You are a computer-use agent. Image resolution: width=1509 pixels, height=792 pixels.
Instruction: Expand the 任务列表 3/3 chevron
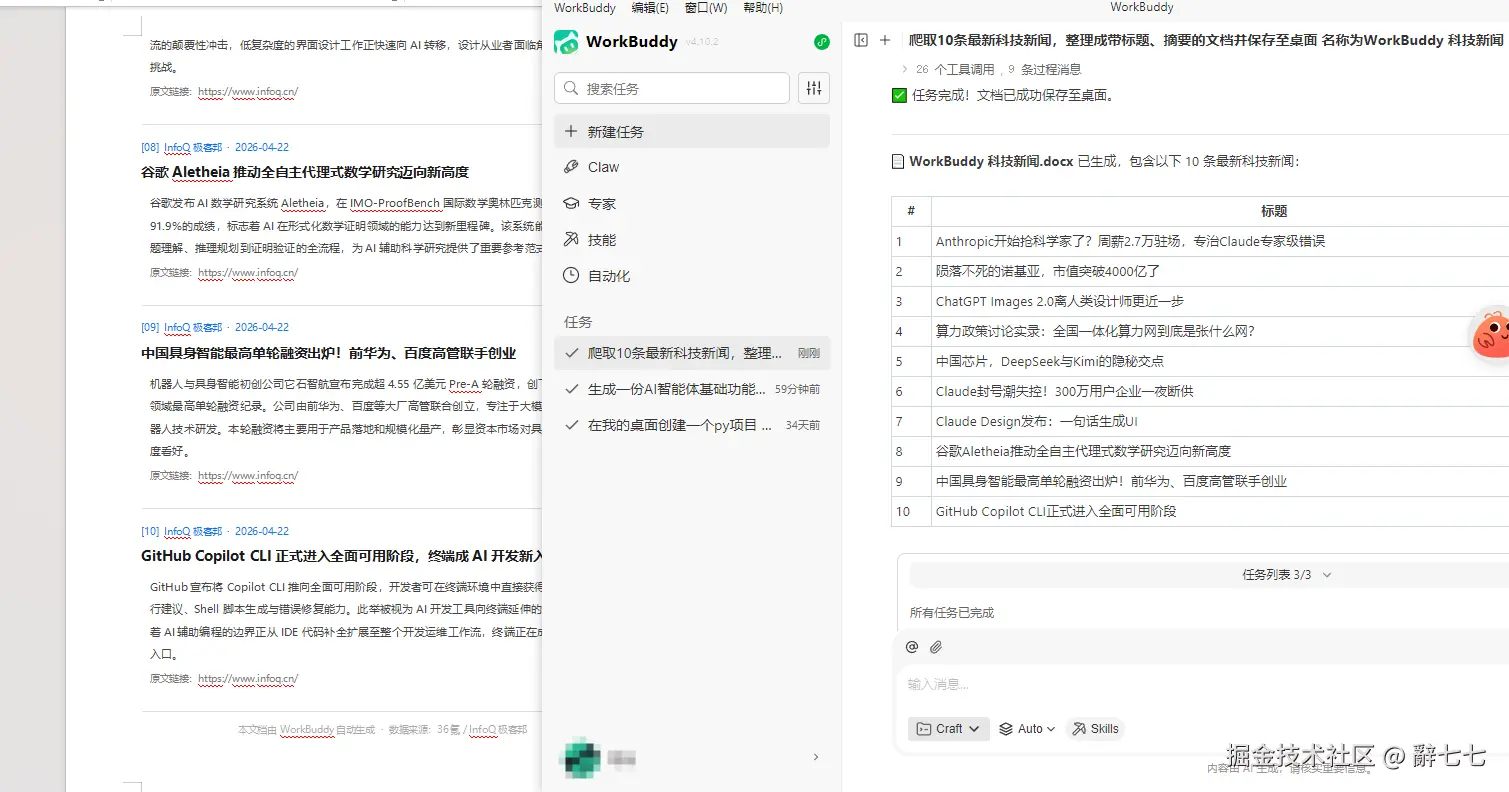point(1327,575)
